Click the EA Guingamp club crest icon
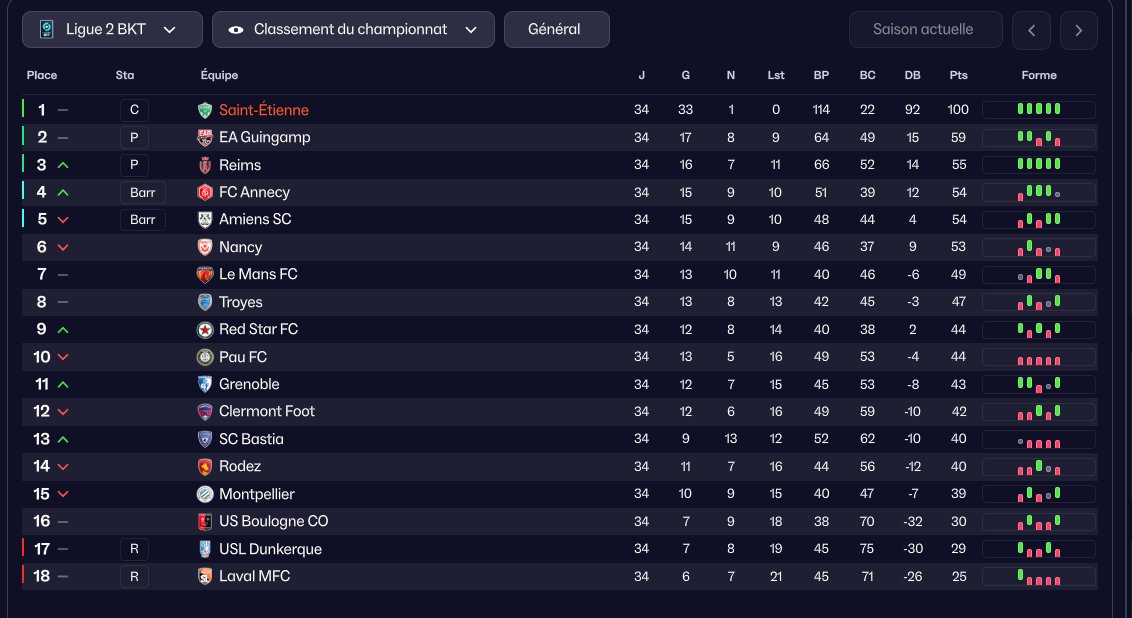This screenshot has height=618, width=1132. coord(205,138)
